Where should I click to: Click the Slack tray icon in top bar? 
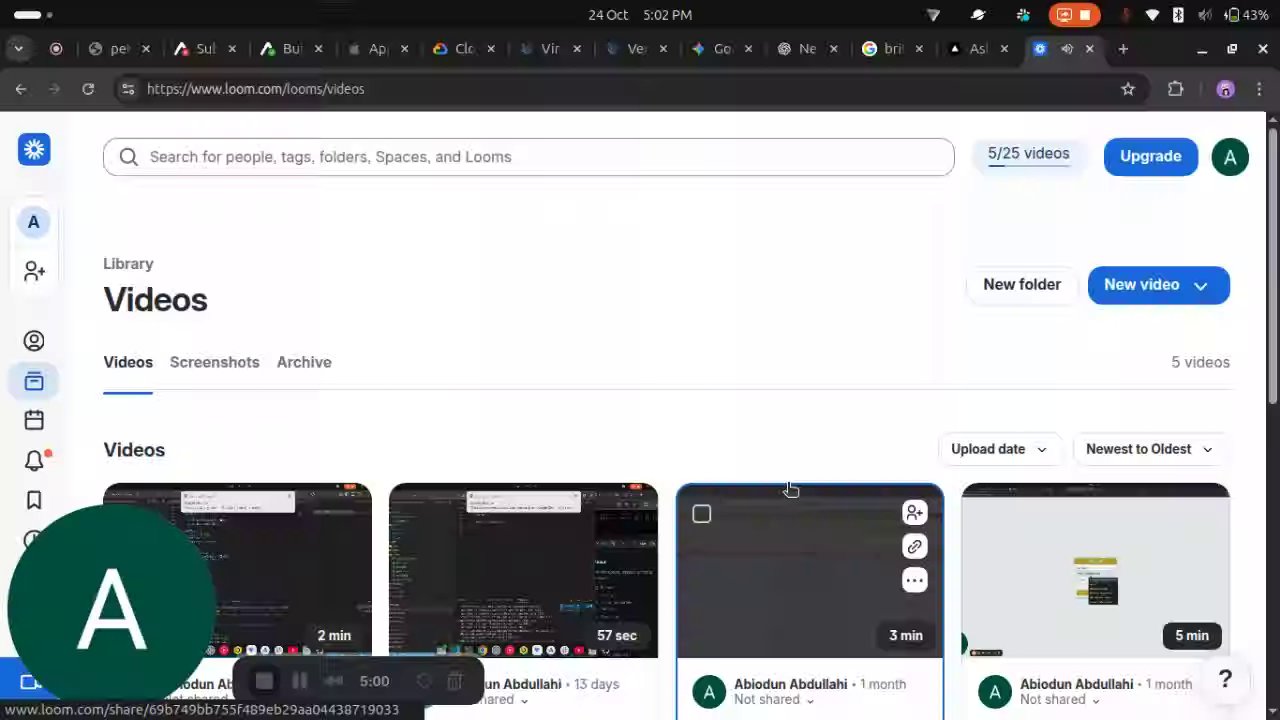pos(1022,15)
